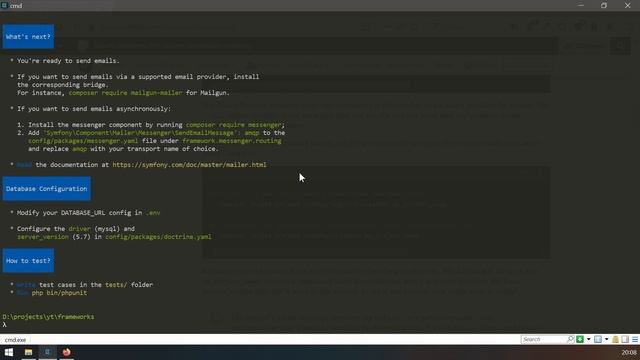Image resolution: width=640 pixels, height=360 pixels.
Task: Click 'config/packages/doctrine.yaml' path text
Action: point(158,236)
